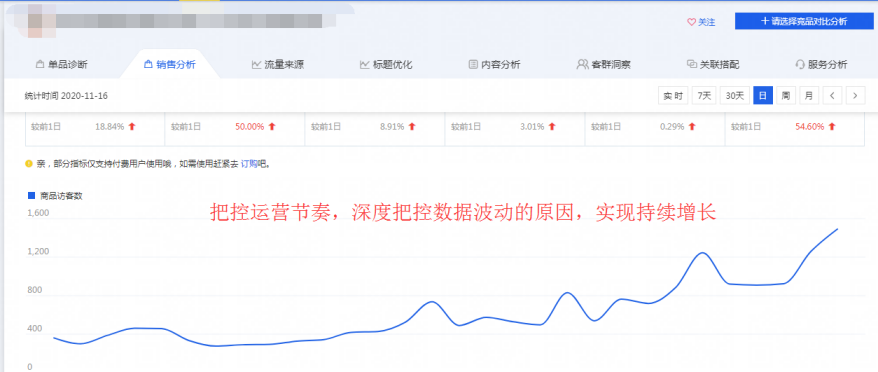Select the 30天 time range
Screen dimensions: 878x372
pos(734,96)
